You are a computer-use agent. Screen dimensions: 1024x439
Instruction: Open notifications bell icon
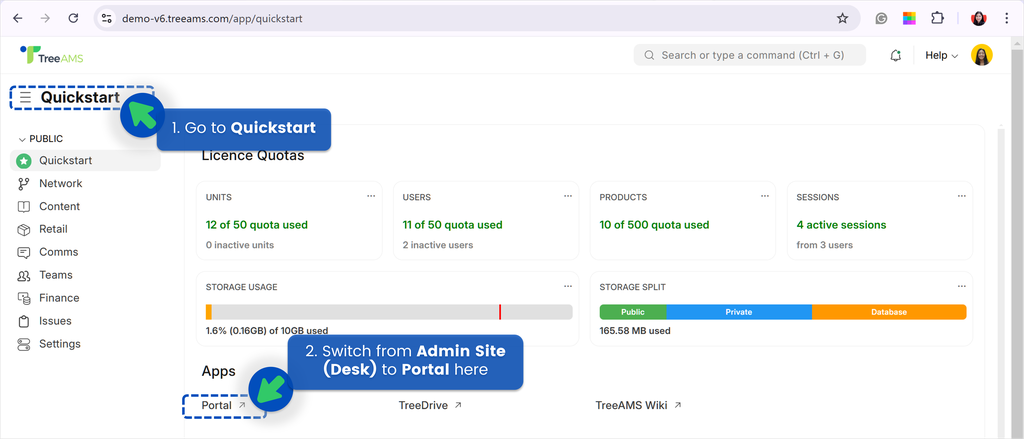tap(896, 56)
